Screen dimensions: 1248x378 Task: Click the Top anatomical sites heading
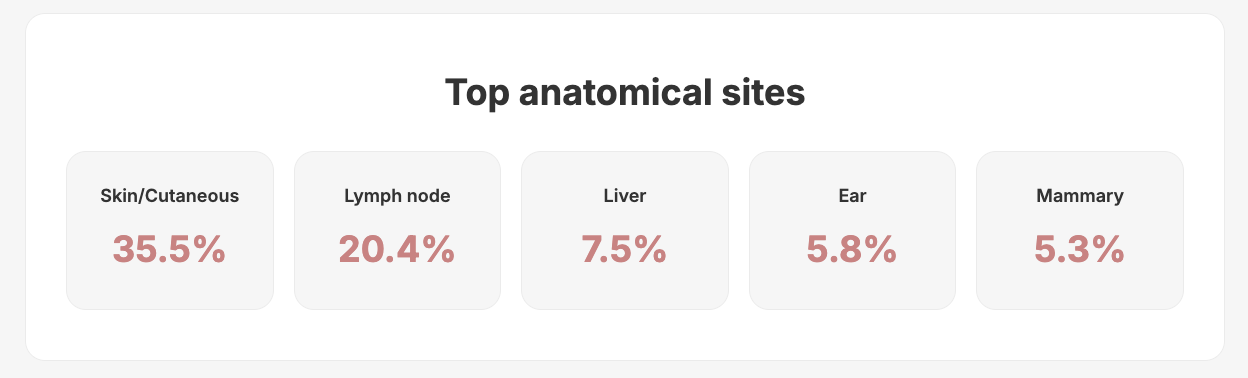[625, 93]
